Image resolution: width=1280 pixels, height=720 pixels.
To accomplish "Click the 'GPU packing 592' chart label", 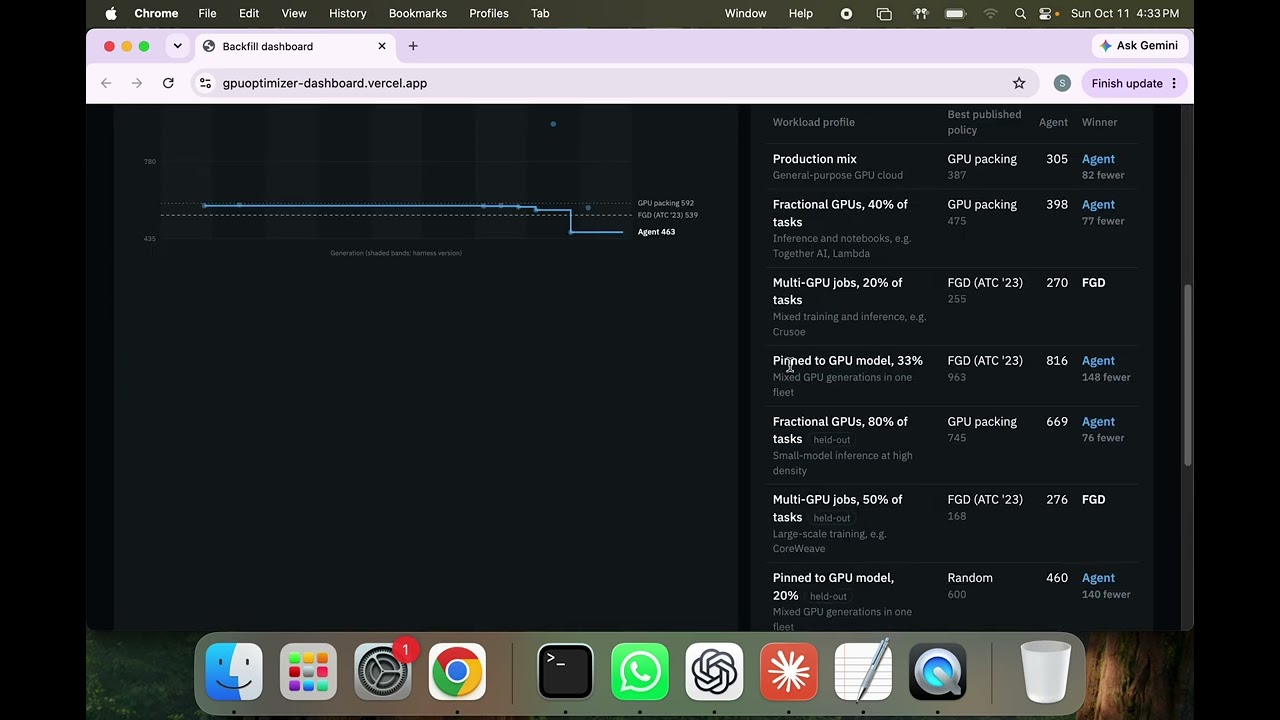I will coord(665,203).
